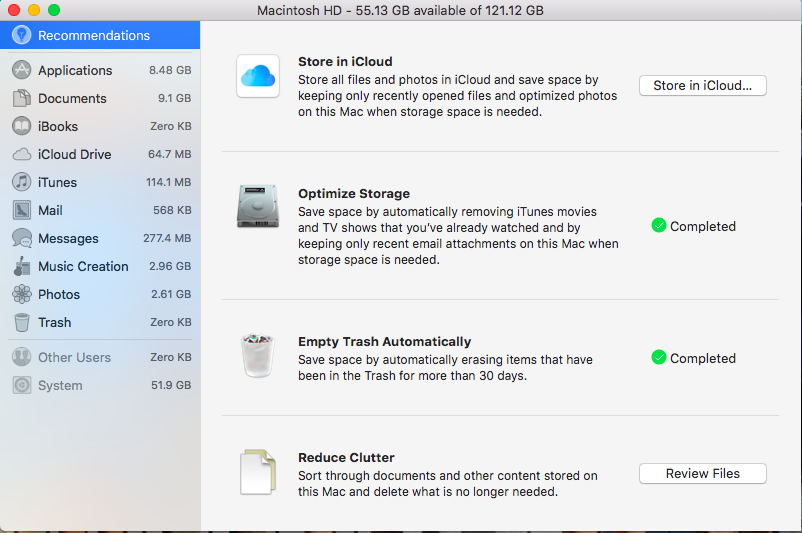Click the iCloud cloud app icon
802x533 pixels.
(x=258, y=76)
